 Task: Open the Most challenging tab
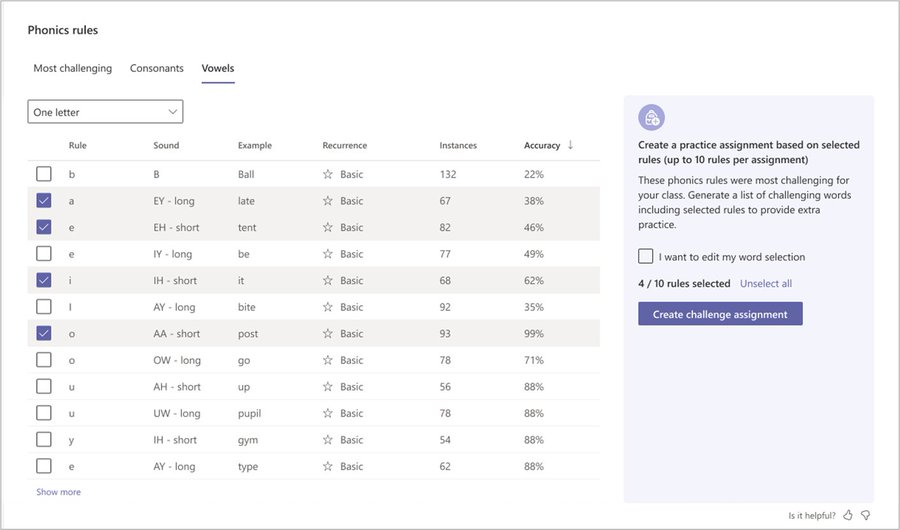point(73,68)
